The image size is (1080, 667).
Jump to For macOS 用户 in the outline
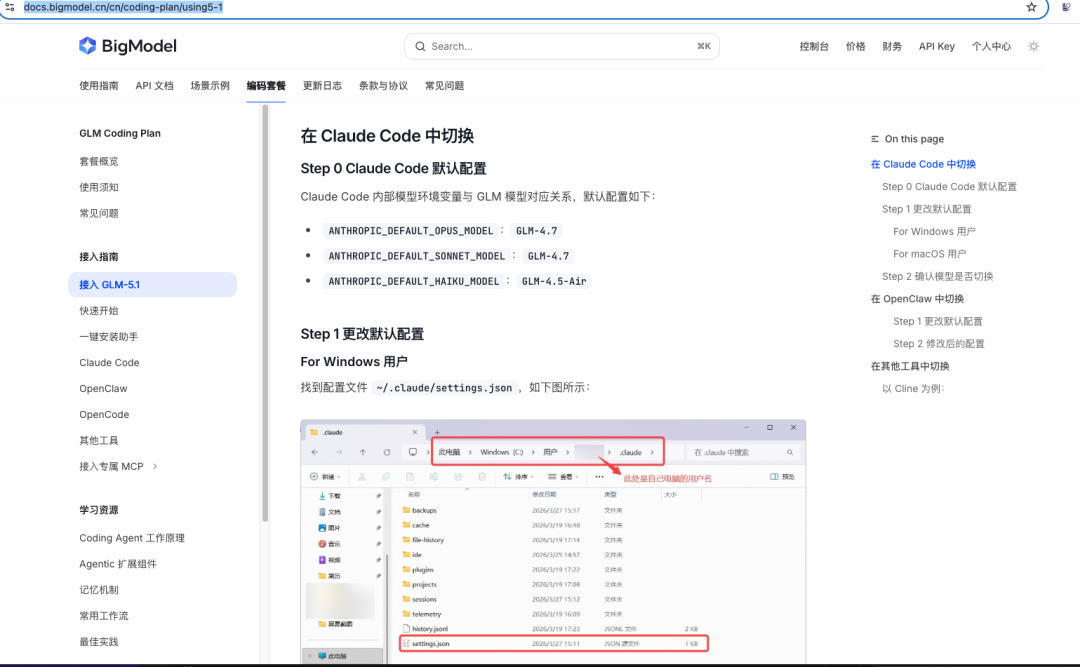click(x=929, y=254)
